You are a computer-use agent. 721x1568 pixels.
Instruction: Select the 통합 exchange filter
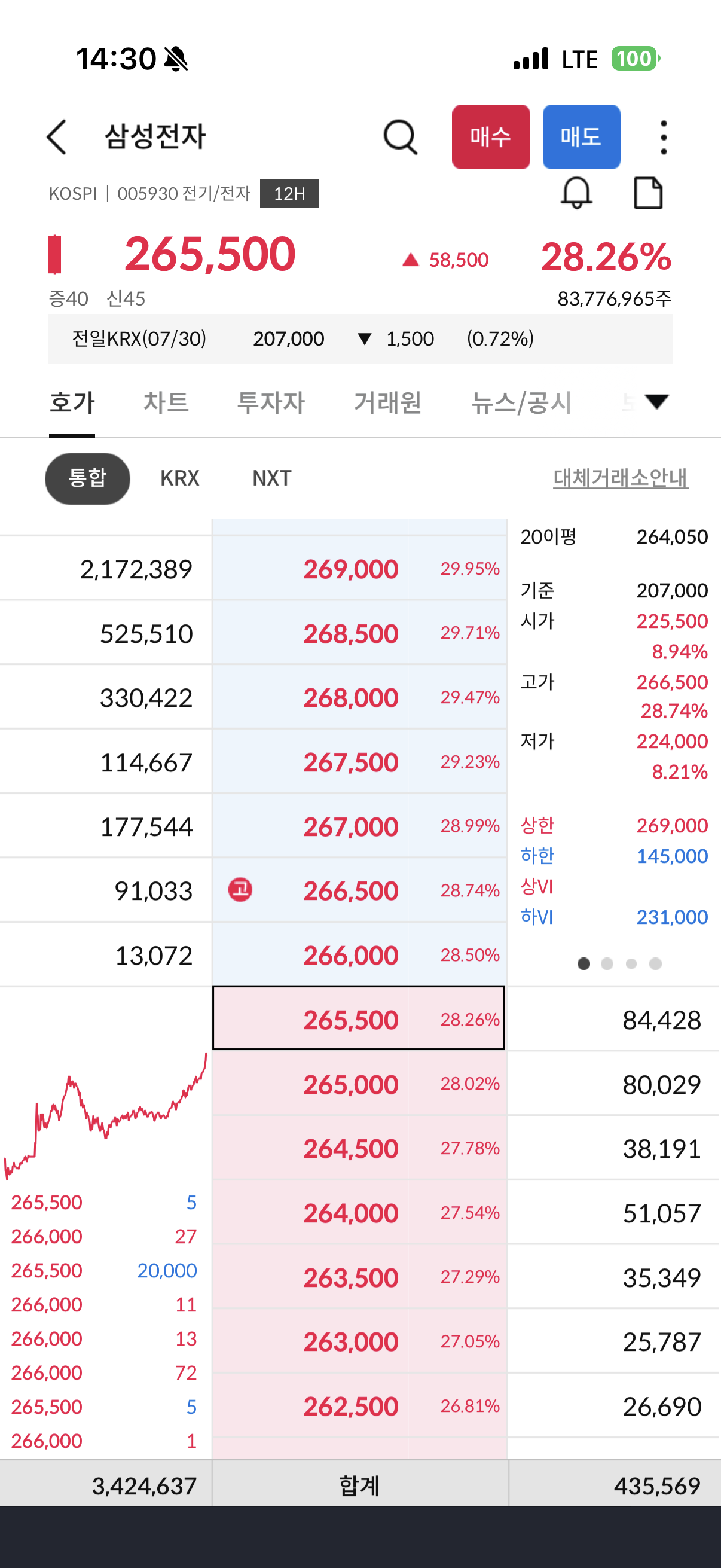(x=88, y=478)
